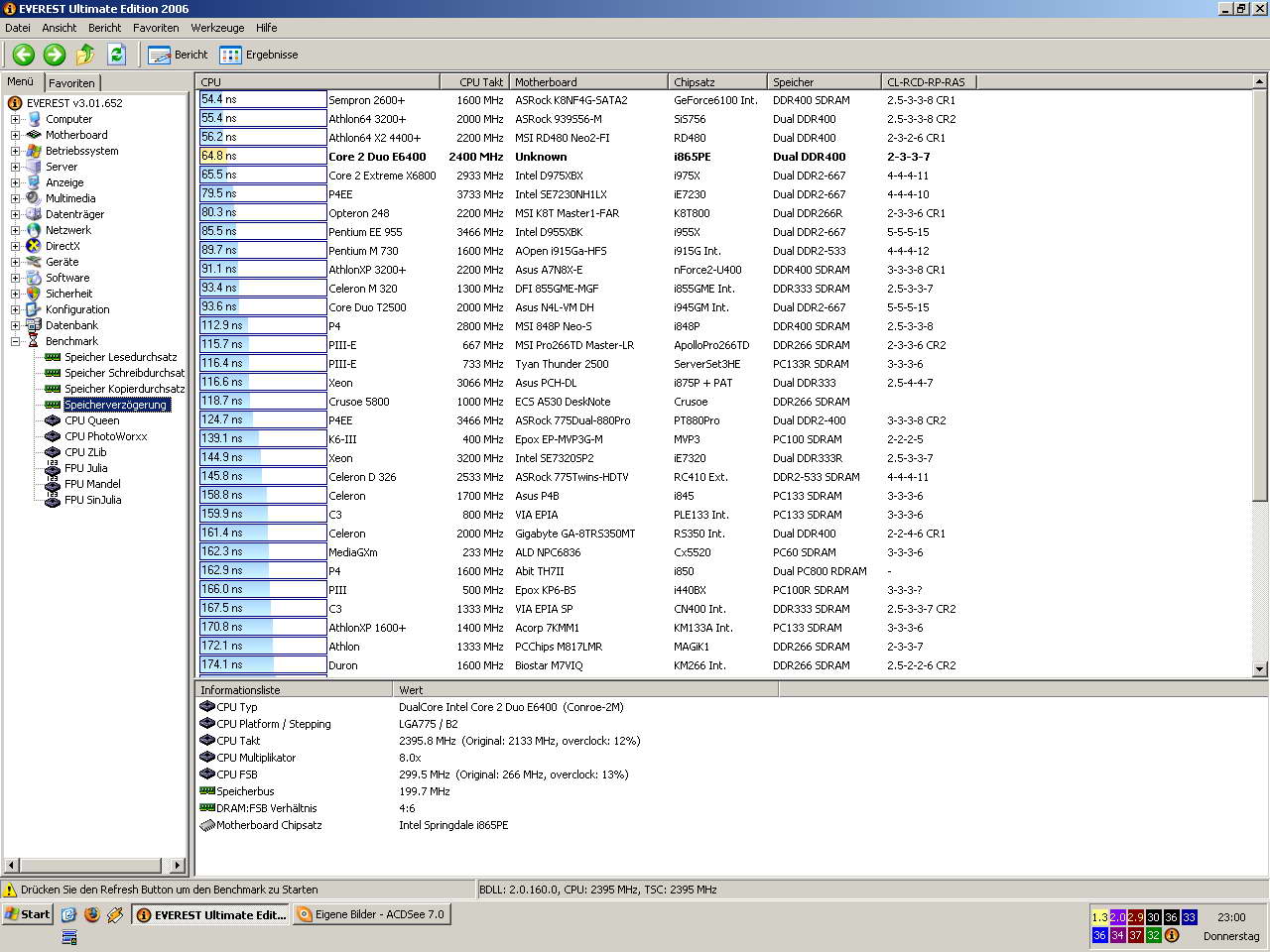Viewport: 1270px width, 952px height.
Task: Go forward with the green right arrow
Action: [x=55, y=55]
